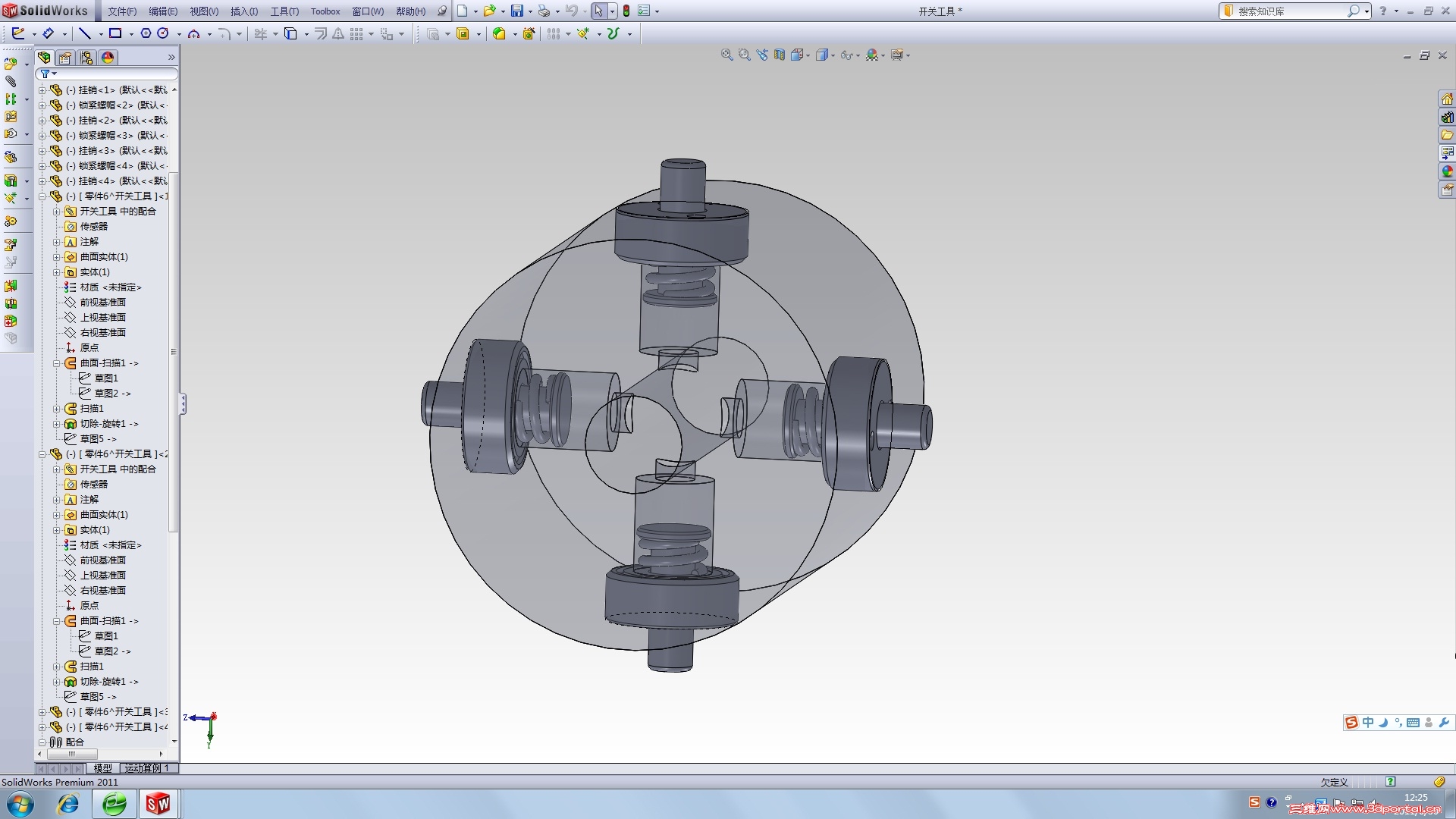Activate the Section View icon
Screen dimensions: 1456x819
coord(780,55)
